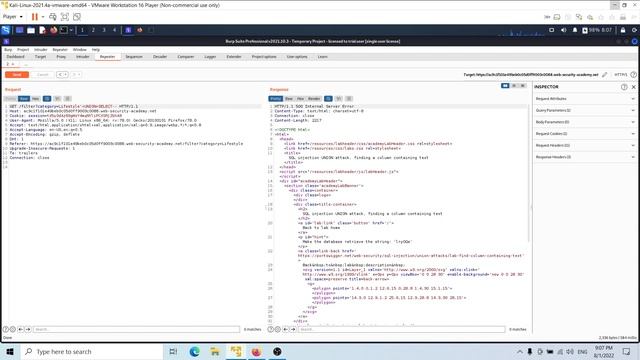Image resolution: width=640 pixels, height=360 pixels.
Task: Toggle side-by-side layout icon
Action: pyautogui.click(x=505, y=86)
